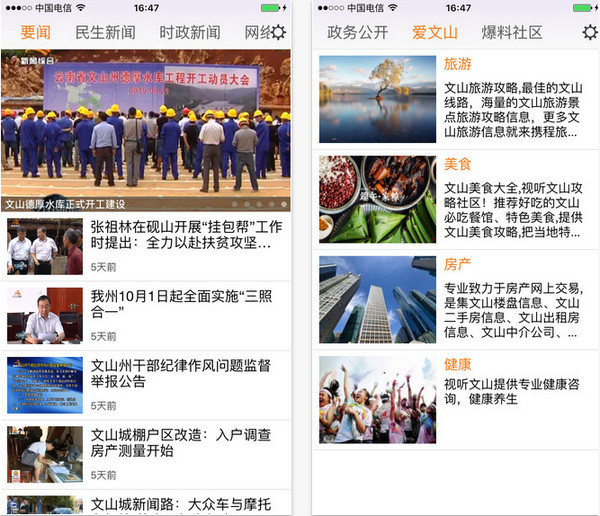Tap the lake tree image for 旅游
The width and height of the screenshot is (600, 516).
tap(377, 99)
